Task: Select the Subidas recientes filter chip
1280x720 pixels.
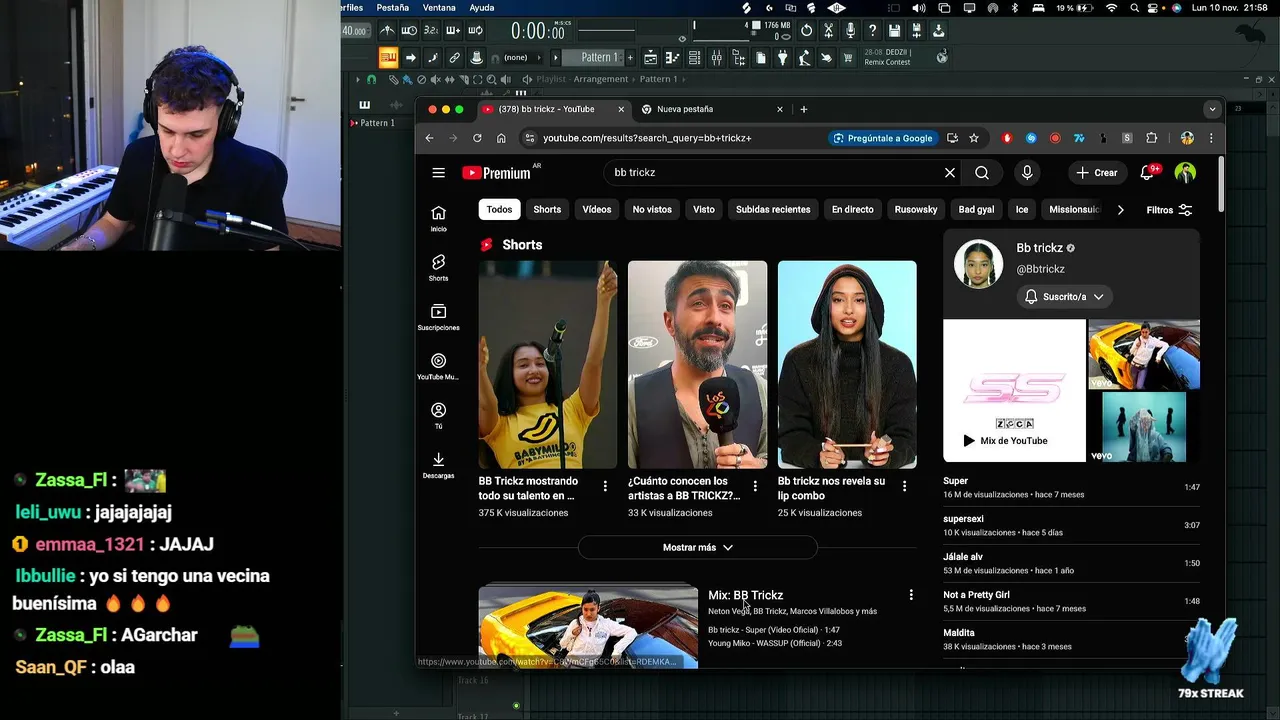Action: (x=773, y=210)
